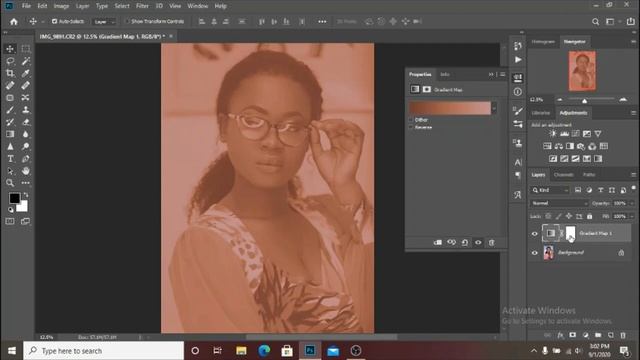Select the Eraser tool
Screen dimensions: 640x360
(x=25, y=122)
